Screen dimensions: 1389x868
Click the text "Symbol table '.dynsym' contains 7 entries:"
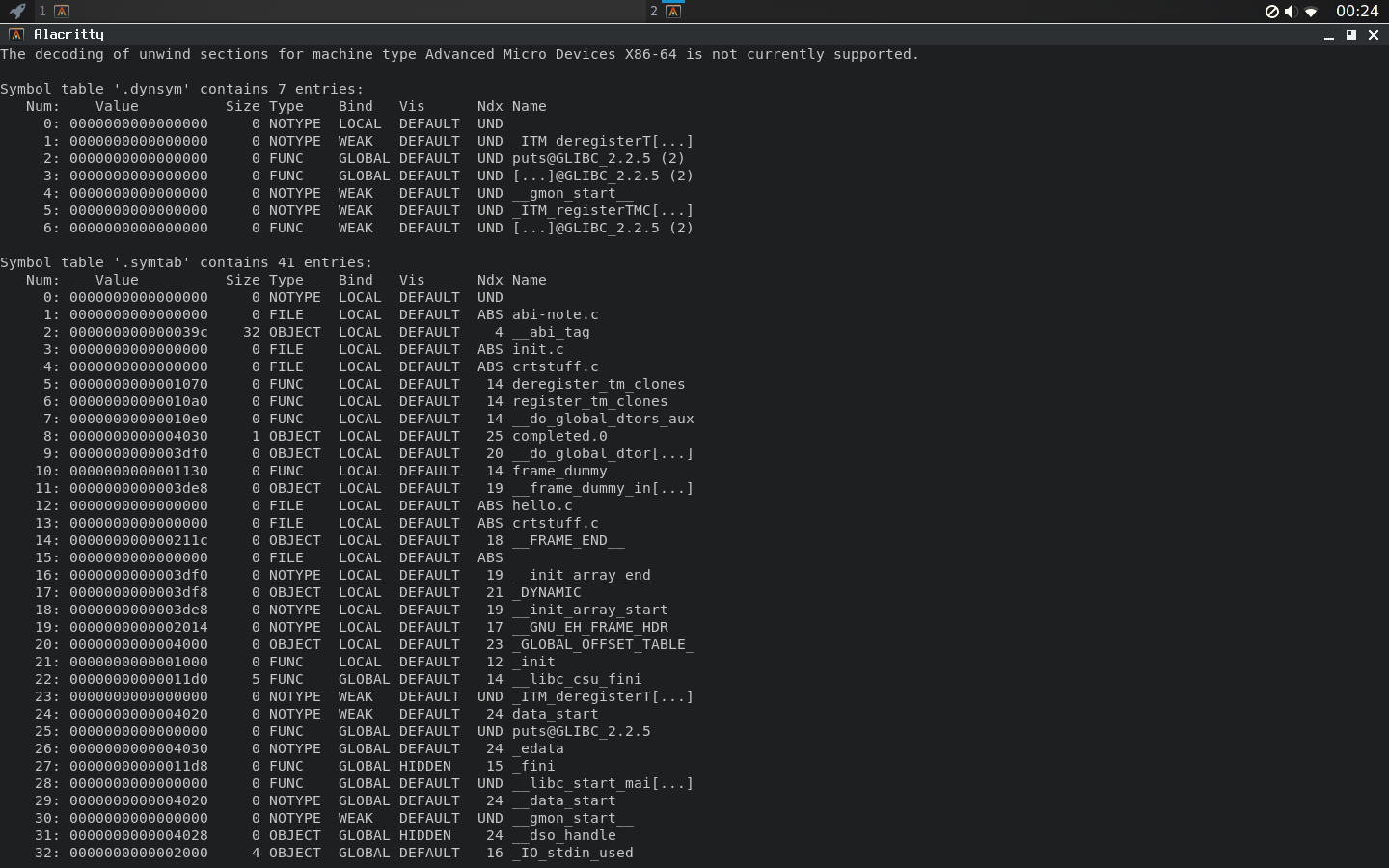click(x=182, y=89)
